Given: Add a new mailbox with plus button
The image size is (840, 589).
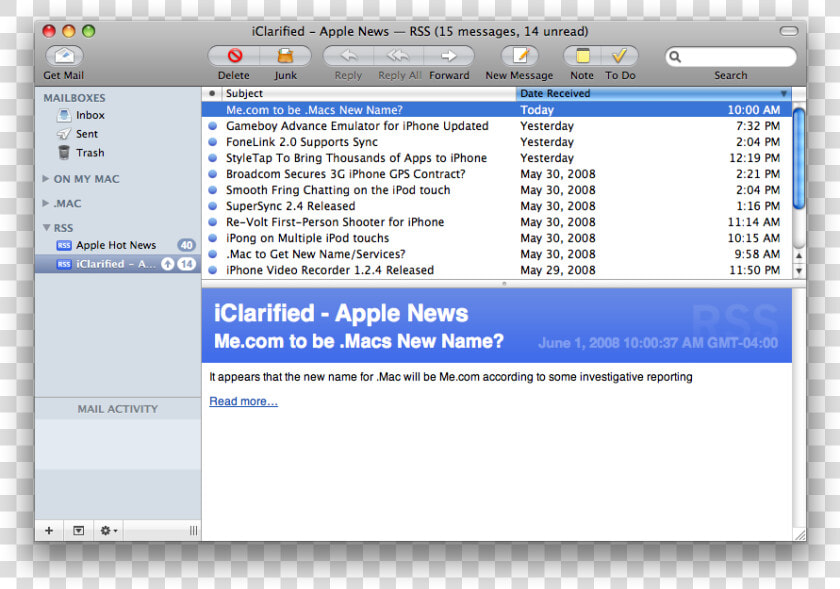Looking at the screenshot, I should [x=49, y=531].
